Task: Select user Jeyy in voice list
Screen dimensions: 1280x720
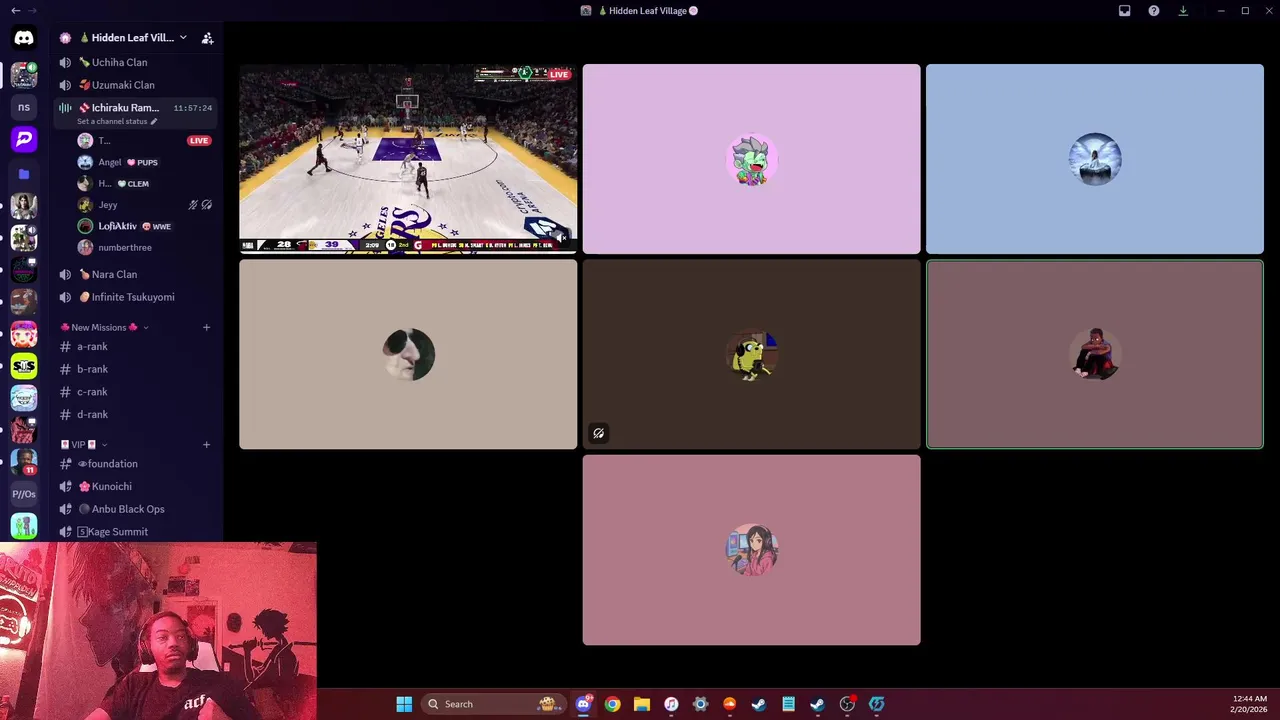Action: tap(144, 205)
